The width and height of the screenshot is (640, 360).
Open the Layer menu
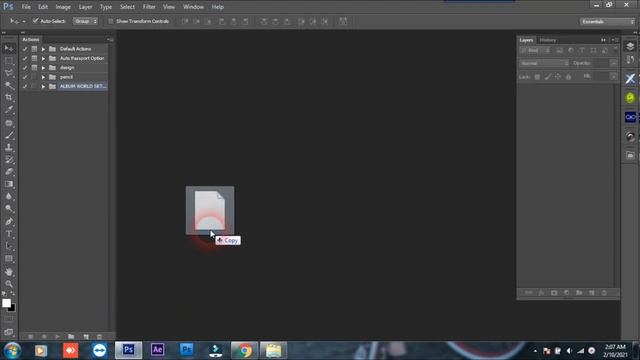click(x=85, y=7)
